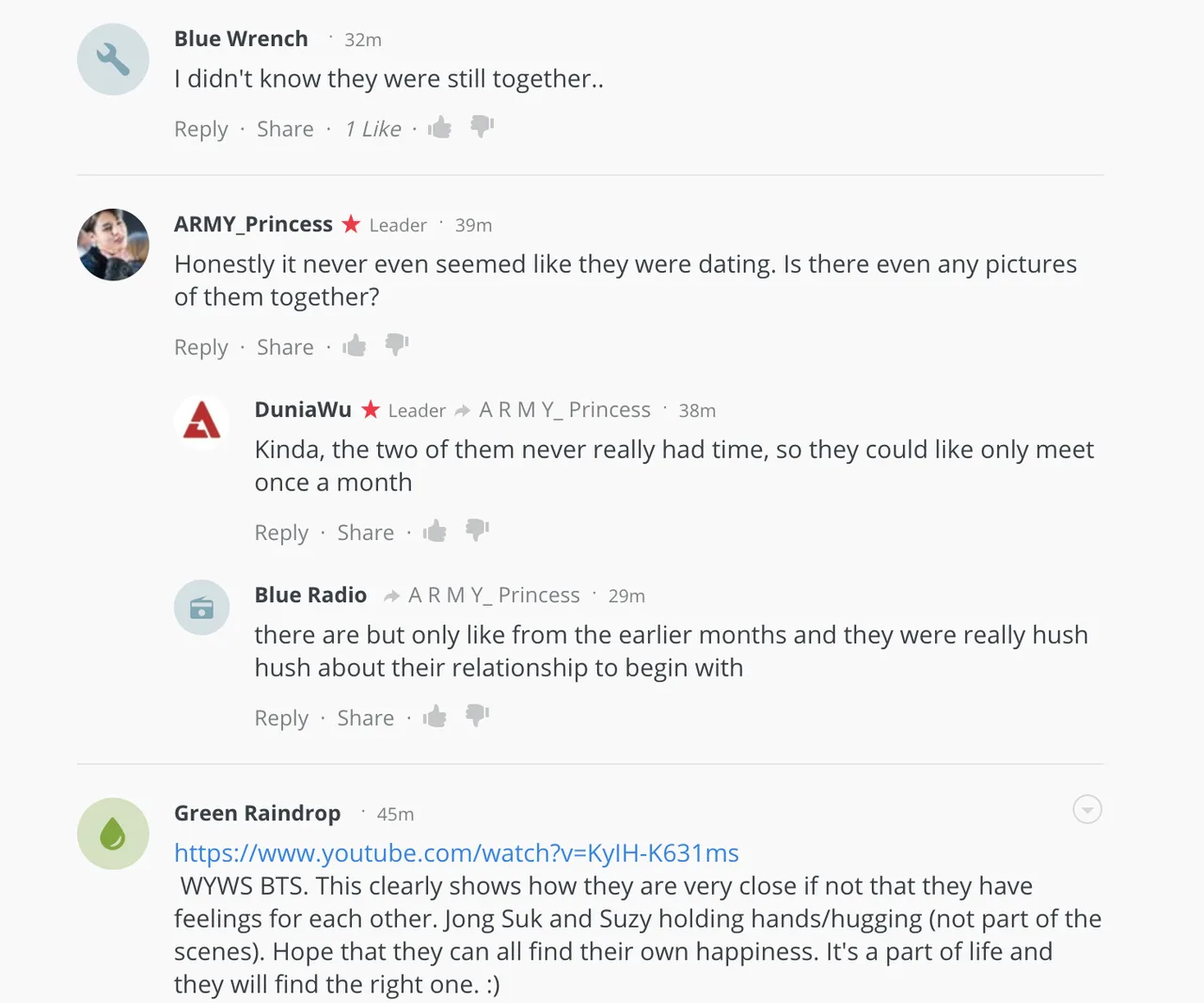Screen dimensions: 1204x1003
Task: Thumbs down Blue Radio's reply
Action: pyautogui.click(x=478, y=716)
